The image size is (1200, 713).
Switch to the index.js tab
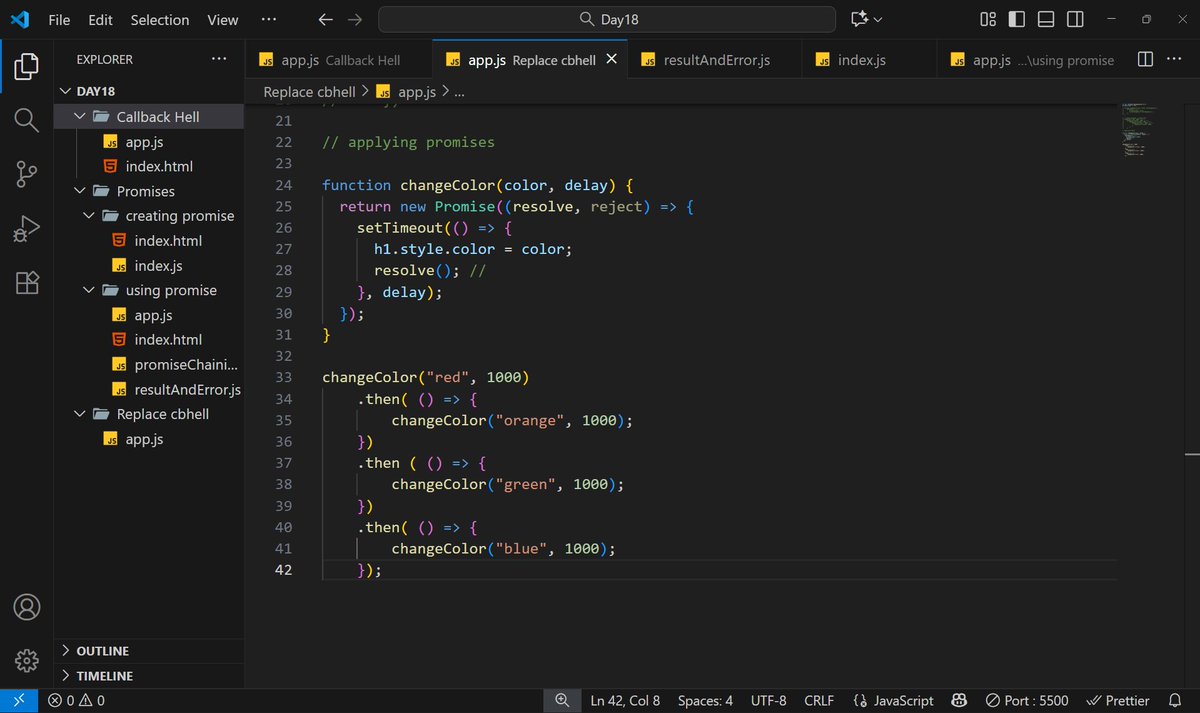pyautogui.click(x=869, y=60)
